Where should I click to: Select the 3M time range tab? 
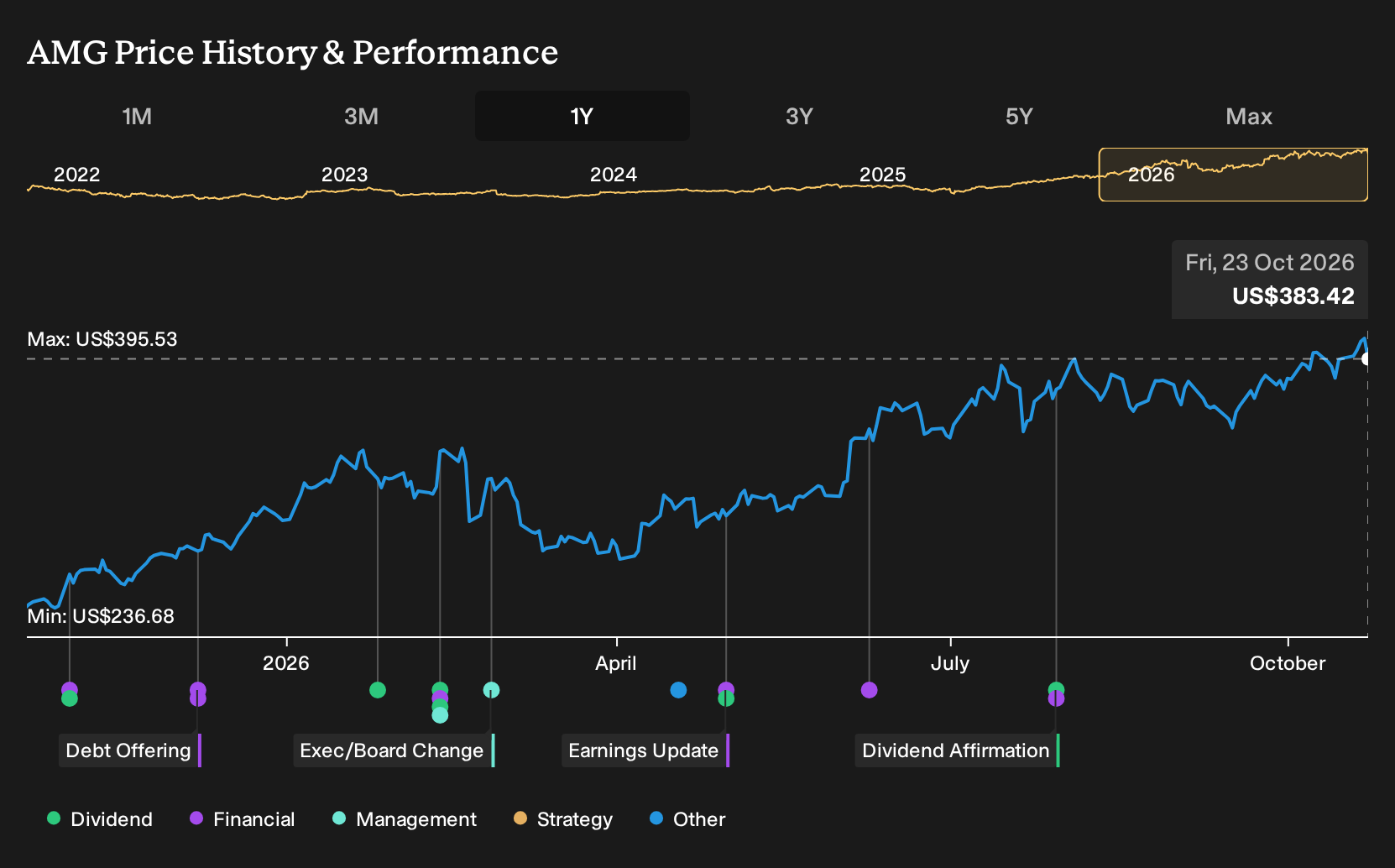pyautogui.click(x=361, y=116)
